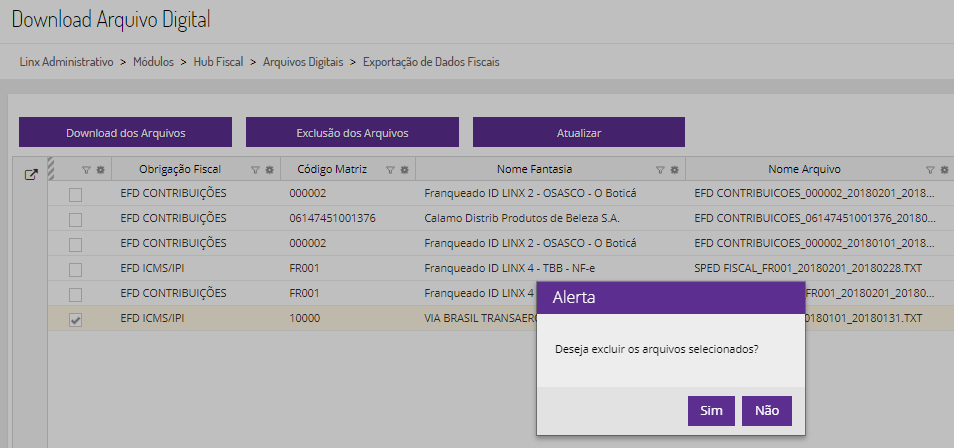This screenshot has height=448, width=954.
Task: Filter the Código Matriz column
Action: [x=391, y=170]
